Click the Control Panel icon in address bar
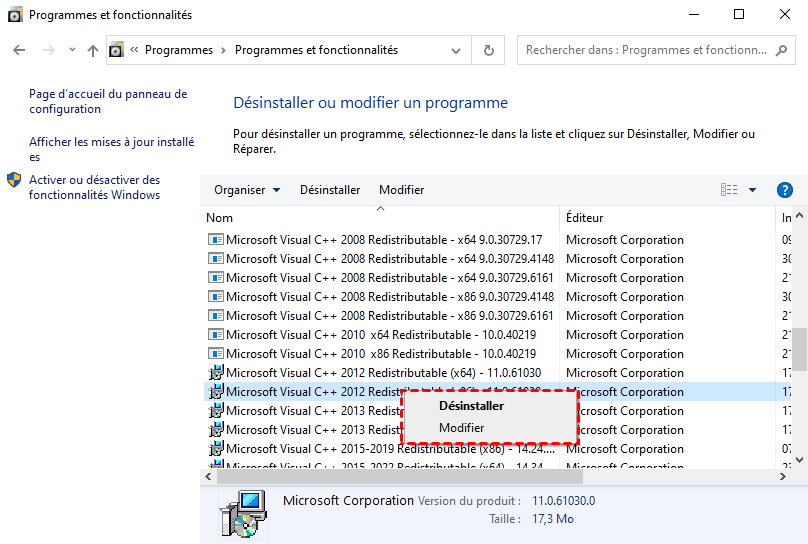 point(116,50)
